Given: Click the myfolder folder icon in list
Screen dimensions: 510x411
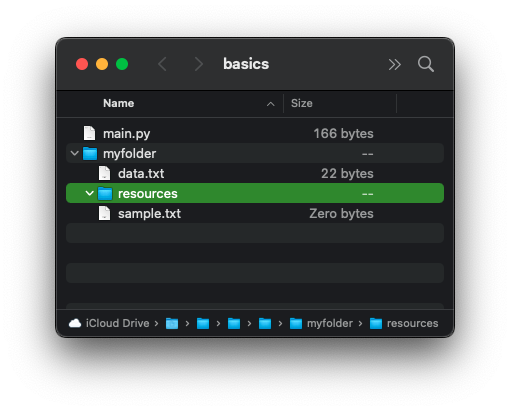Looking at the screenshot, I should pos(90,153).
